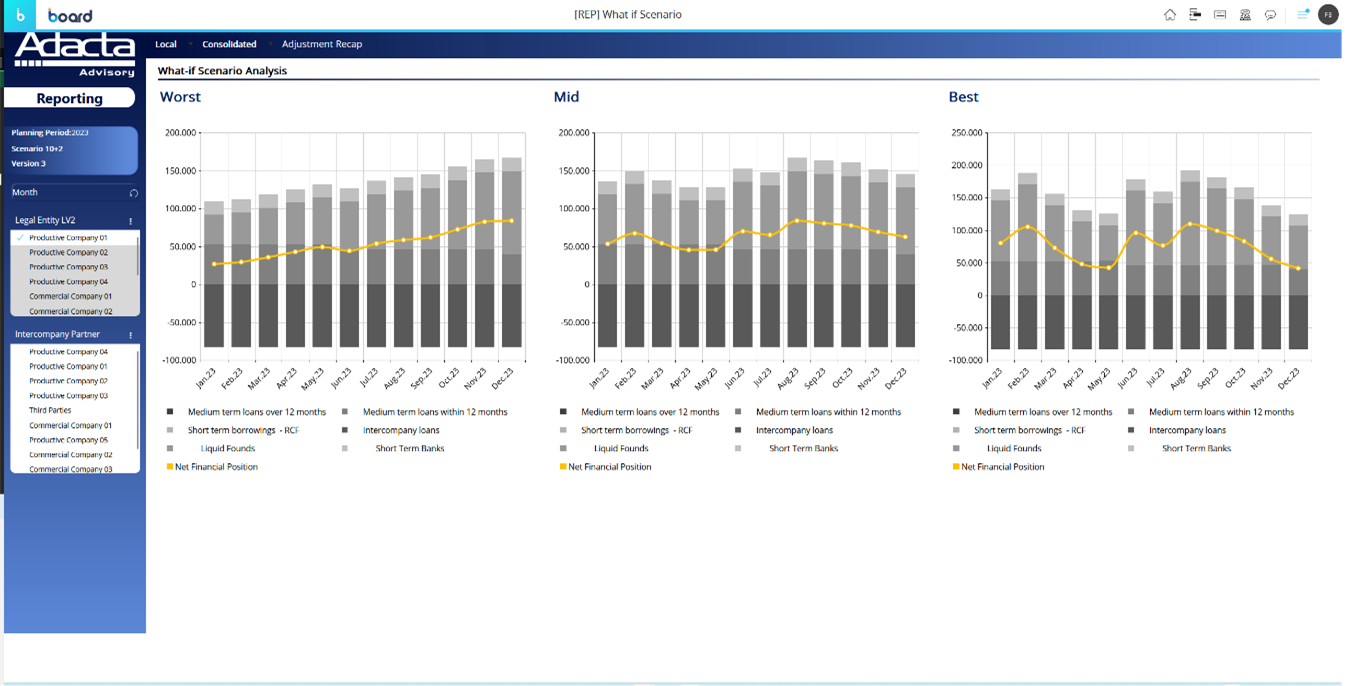This screenshot has height=686, width=1361.
Task: Open the approval stamp icon
Action: coord(1245,15)
